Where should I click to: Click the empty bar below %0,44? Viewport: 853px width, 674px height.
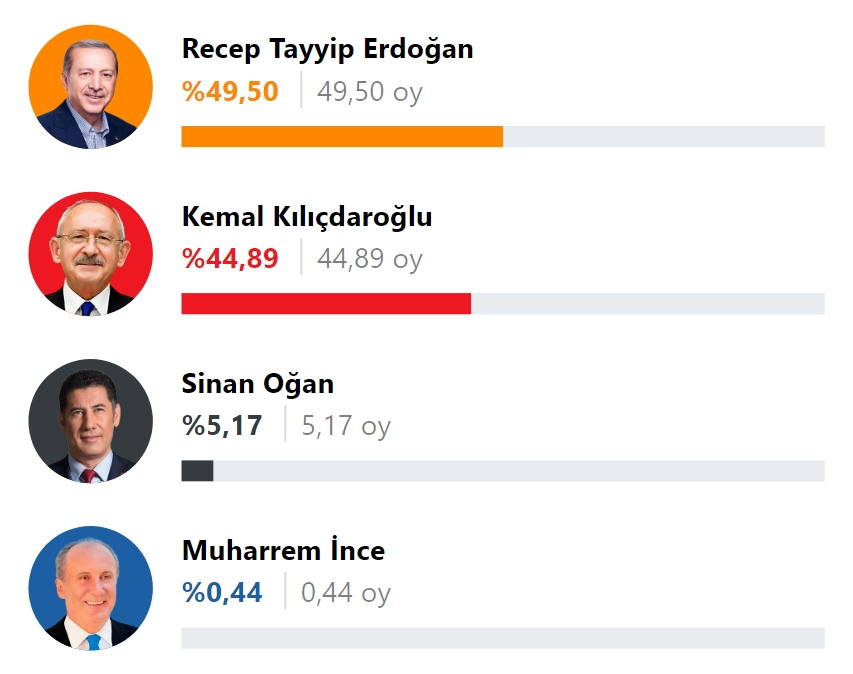pos(503,638)
